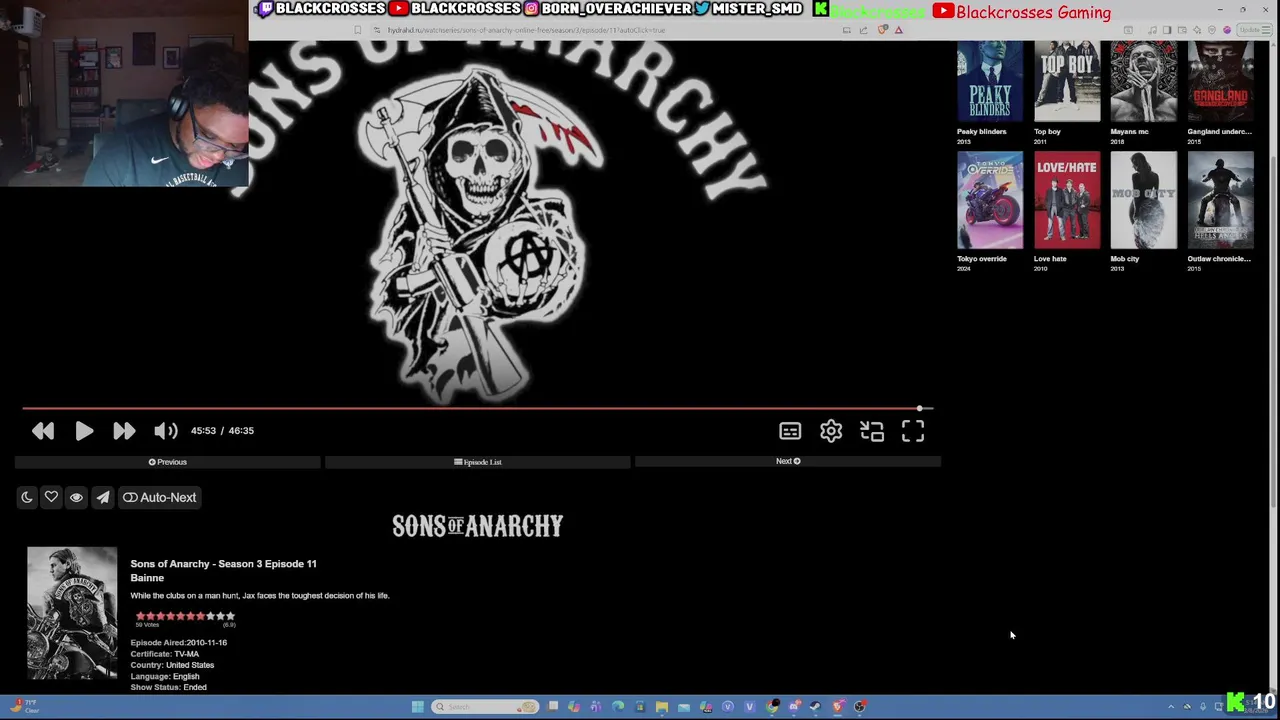Seek on the video progress bar
1280x720 pixels.
[x=478, y=408]
